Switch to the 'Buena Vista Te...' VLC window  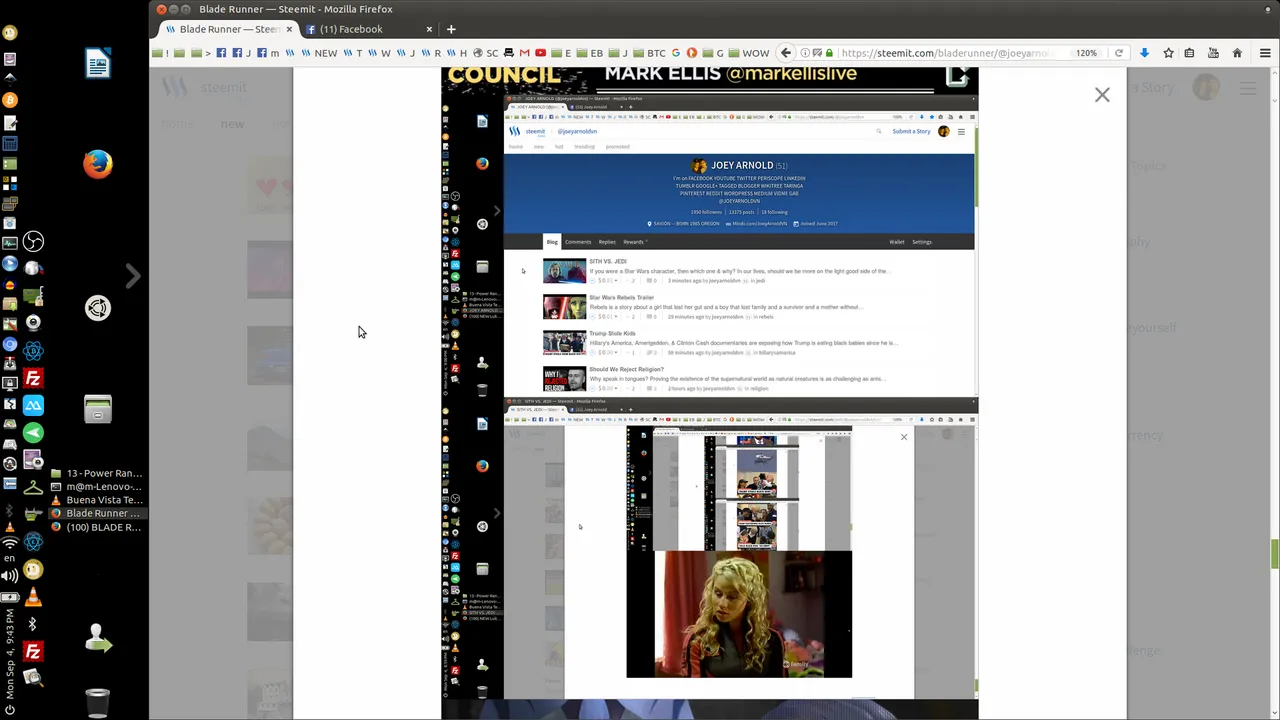[x=98, y=500]
